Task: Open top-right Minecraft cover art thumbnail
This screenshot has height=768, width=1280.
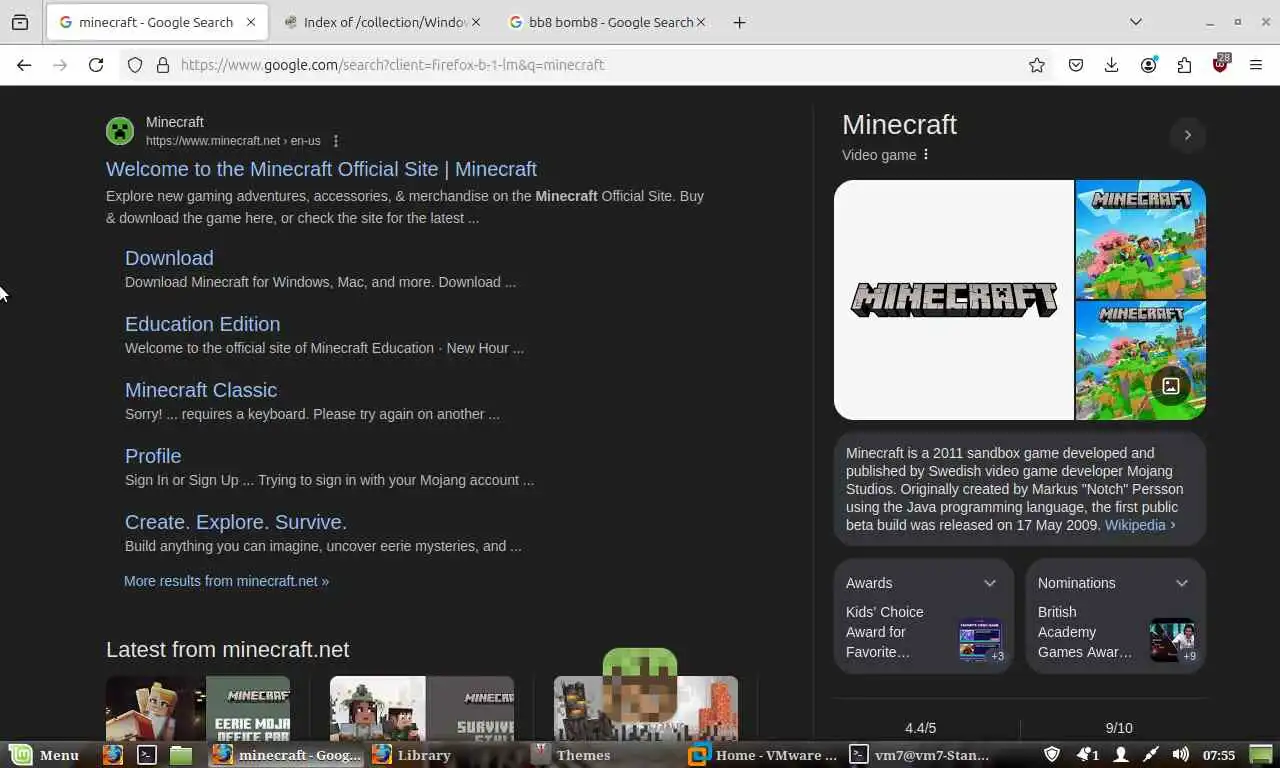Action: point(1141,239)
